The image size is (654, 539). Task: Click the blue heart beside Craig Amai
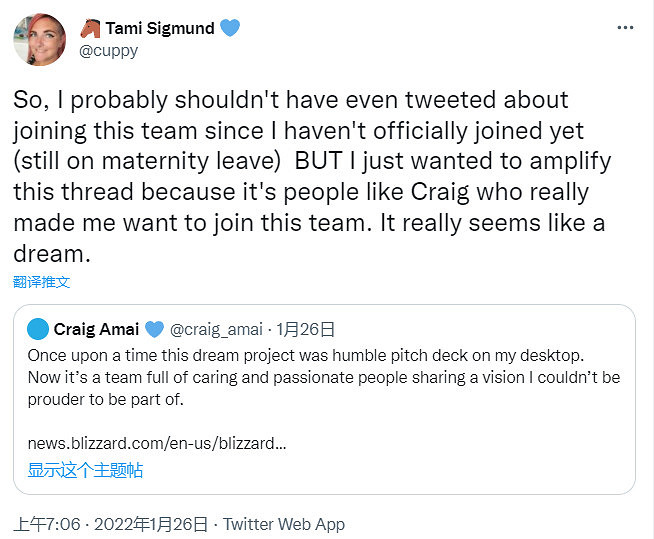(154, 329)
